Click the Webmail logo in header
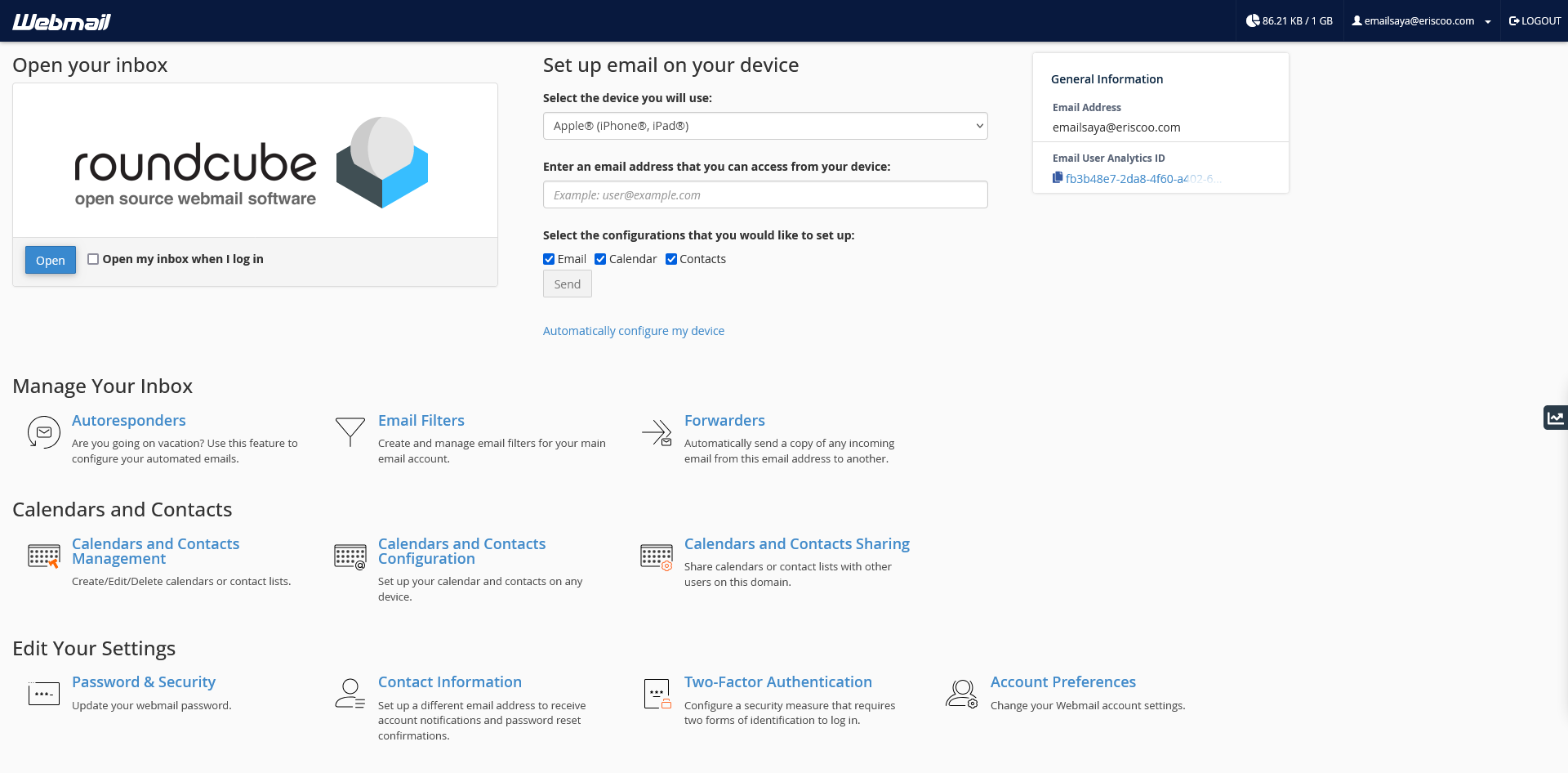 pyautogui.click(x=61, y=21)
